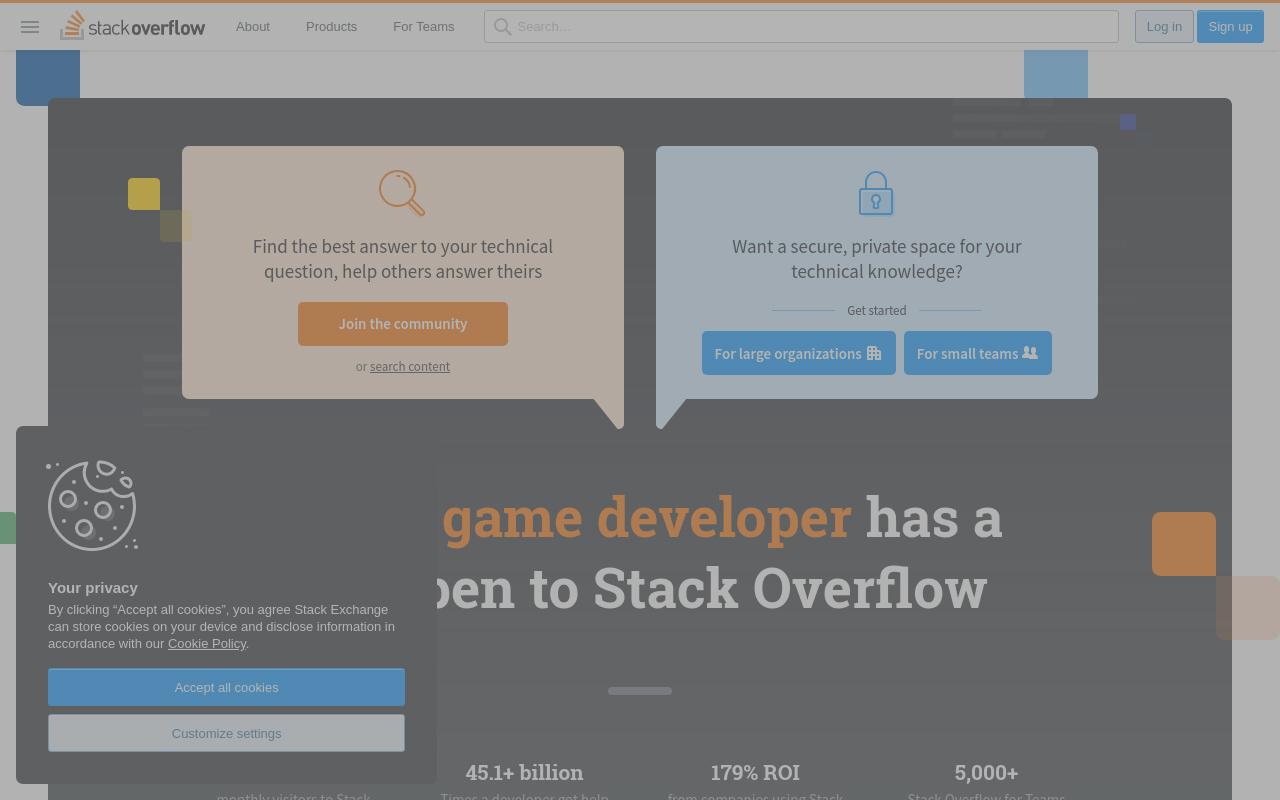Image resolution: width=1280 pixels, height=800 pixels.
Task: Click the 'Get started' label
Action: pyautogui.click(x=877, y=311)
